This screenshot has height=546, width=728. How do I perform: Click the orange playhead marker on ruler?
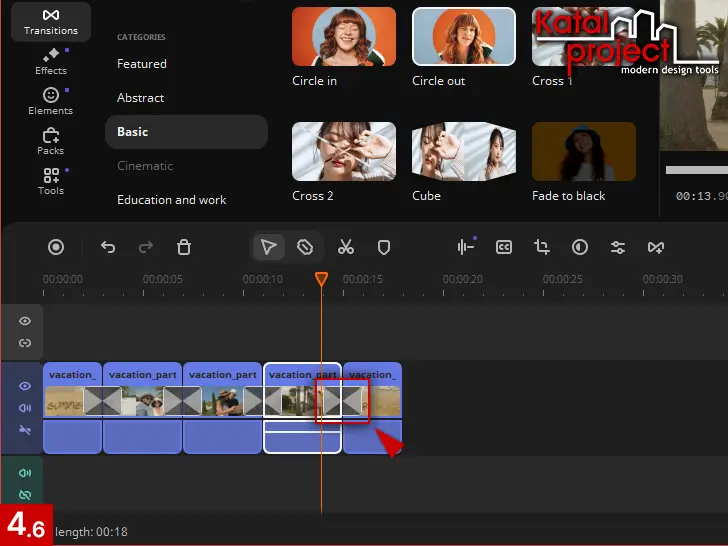point(321,279)
